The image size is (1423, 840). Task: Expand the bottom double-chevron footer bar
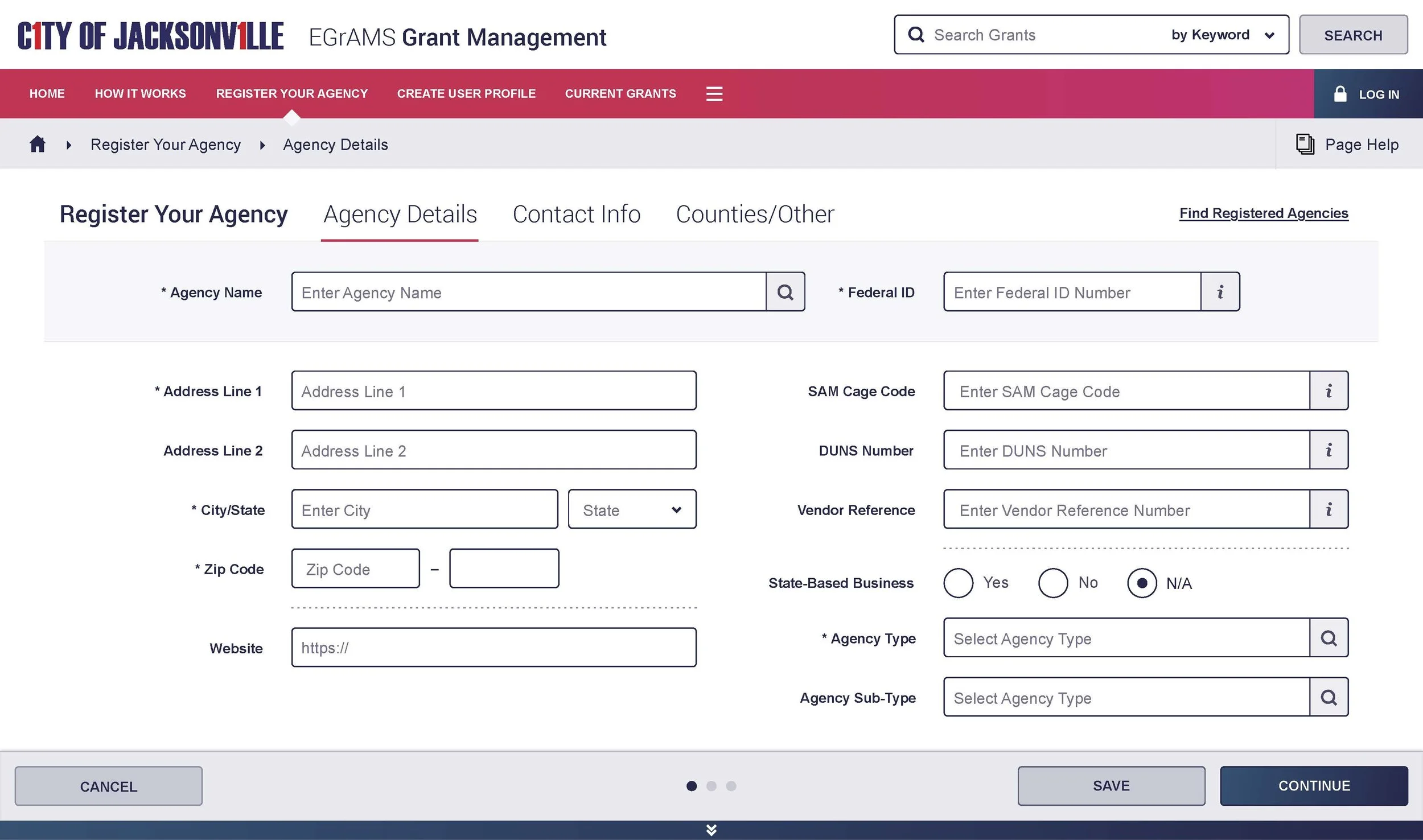(711, 830)
